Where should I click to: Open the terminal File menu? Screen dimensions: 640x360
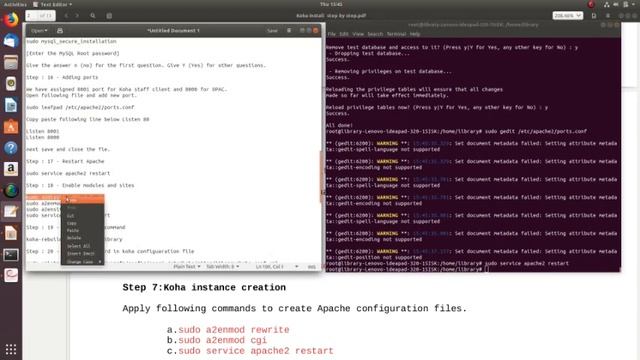331,34
